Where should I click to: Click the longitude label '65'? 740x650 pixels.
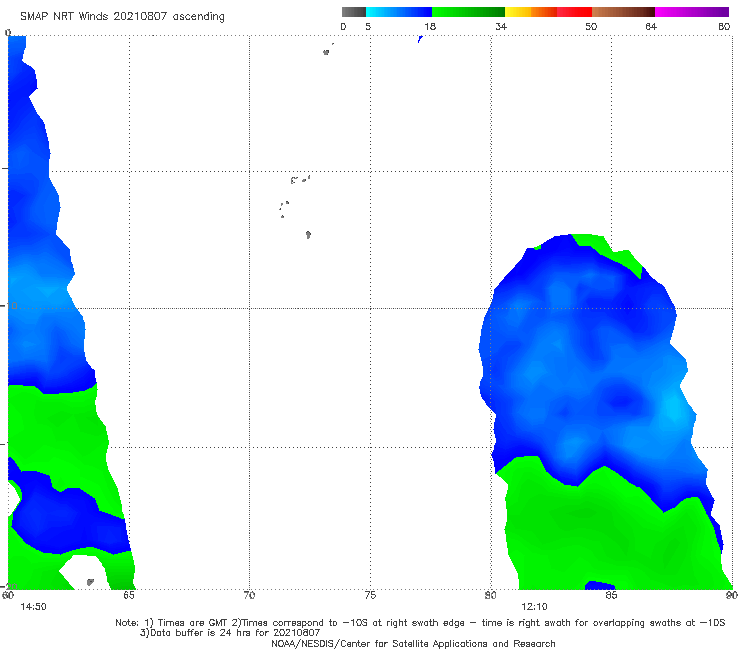click(129, 595)
